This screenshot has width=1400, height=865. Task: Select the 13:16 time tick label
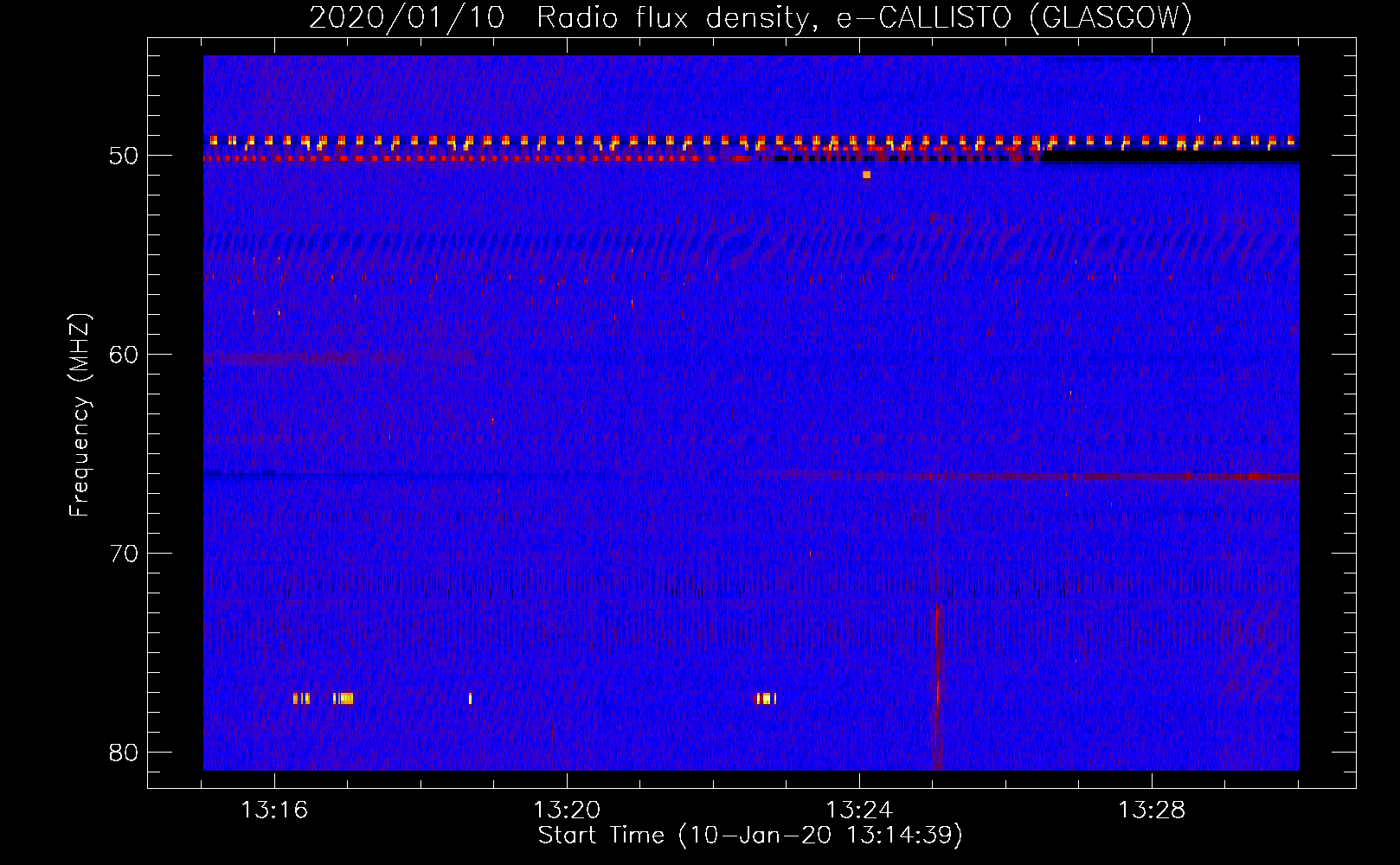point(274,811)
